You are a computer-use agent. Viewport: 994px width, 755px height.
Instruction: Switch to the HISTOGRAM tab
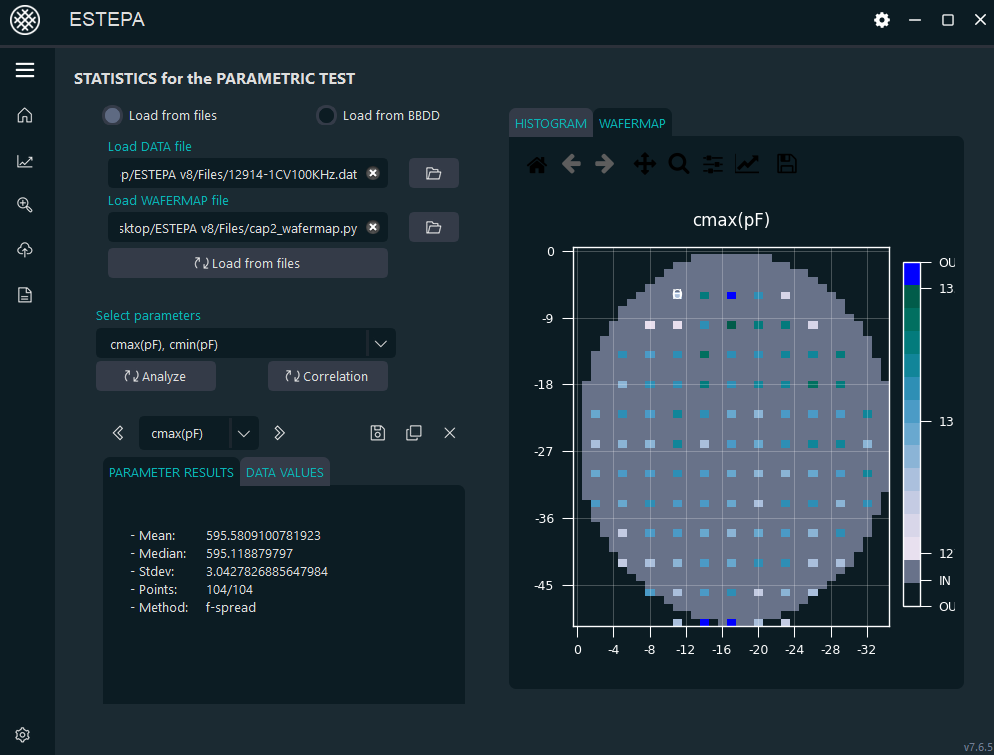550,123
